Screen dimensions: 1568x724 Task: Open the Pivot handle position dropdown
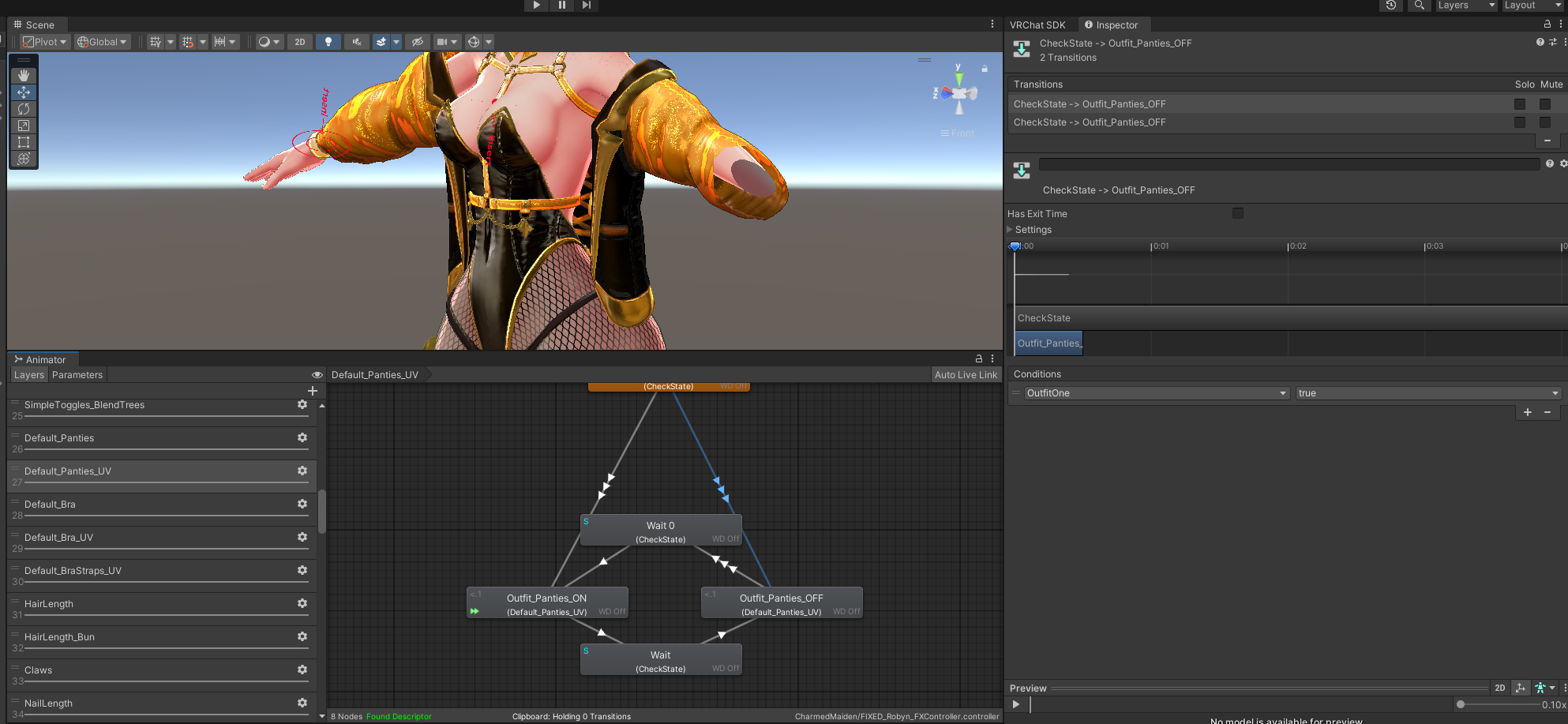tap(44, 42)
